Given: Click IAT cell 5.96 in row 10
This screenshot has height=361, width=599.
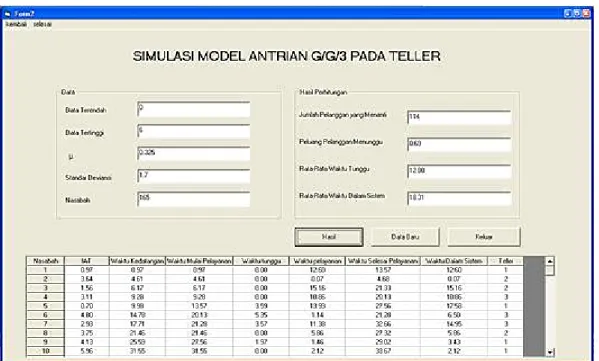Looking at the screenshot, I should click(x=87, y=351).
